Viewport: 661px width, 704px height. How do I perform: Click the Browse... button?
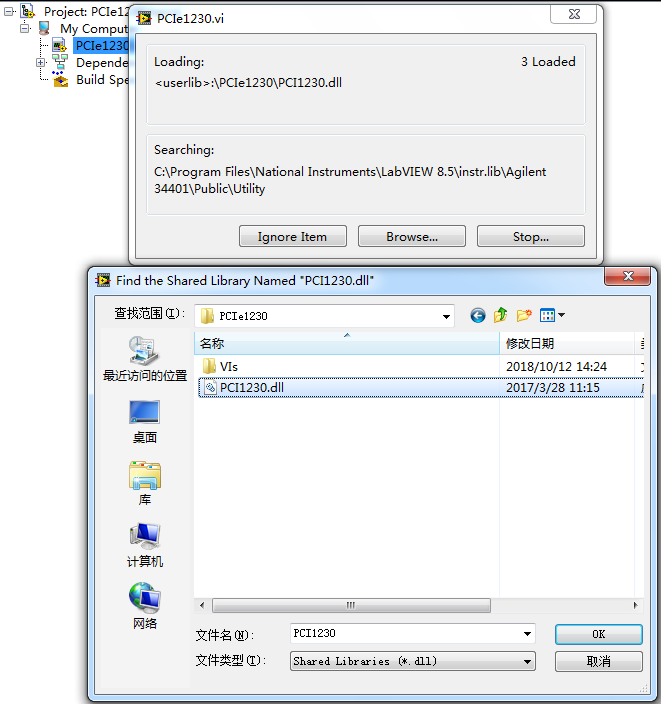click(x=412, y=237)
